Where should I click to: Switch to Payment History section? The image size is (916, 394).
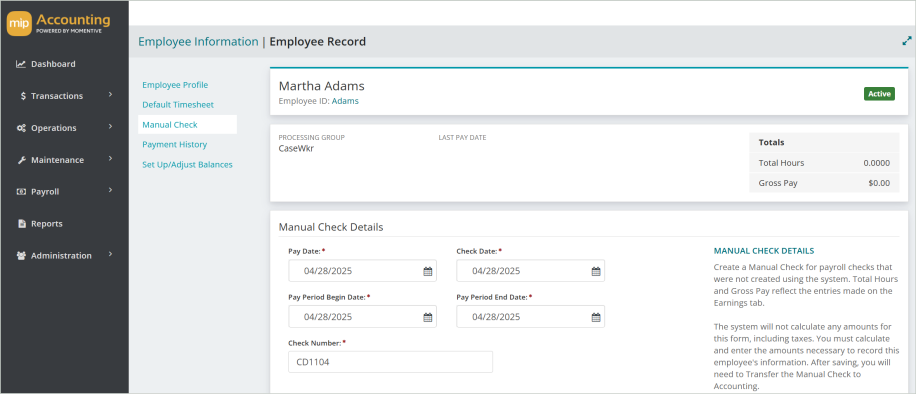pos(175,144)
